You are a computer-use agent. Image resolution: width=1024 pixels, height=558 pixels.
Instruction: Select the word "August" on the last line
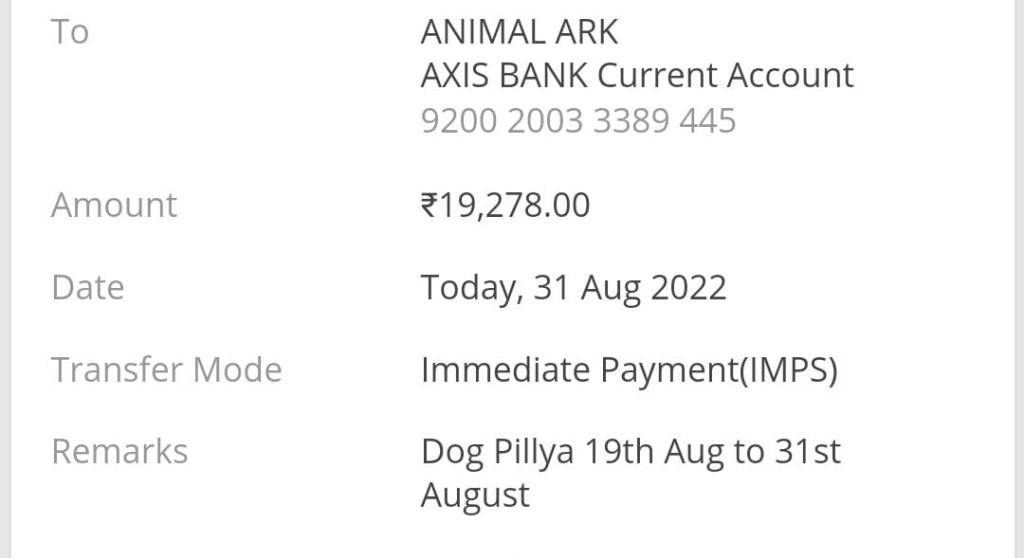pyautogui.click(x=475, y=495)
